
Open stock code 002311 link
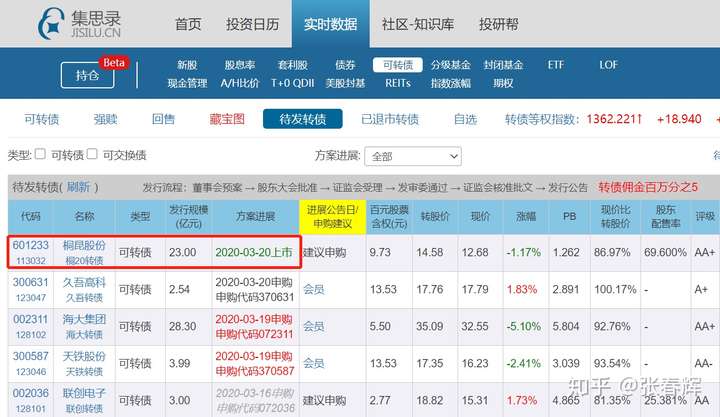[31, 319]
